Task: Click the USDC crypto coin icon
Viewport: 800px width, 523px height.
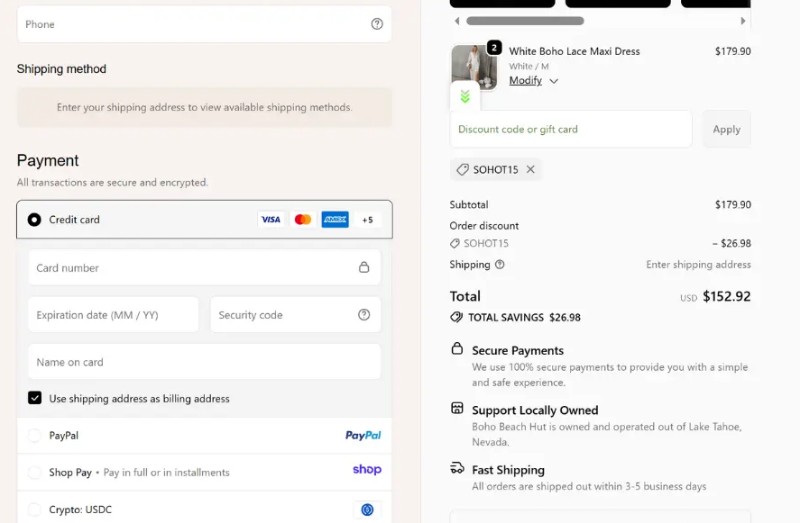Action: point(367,509)
